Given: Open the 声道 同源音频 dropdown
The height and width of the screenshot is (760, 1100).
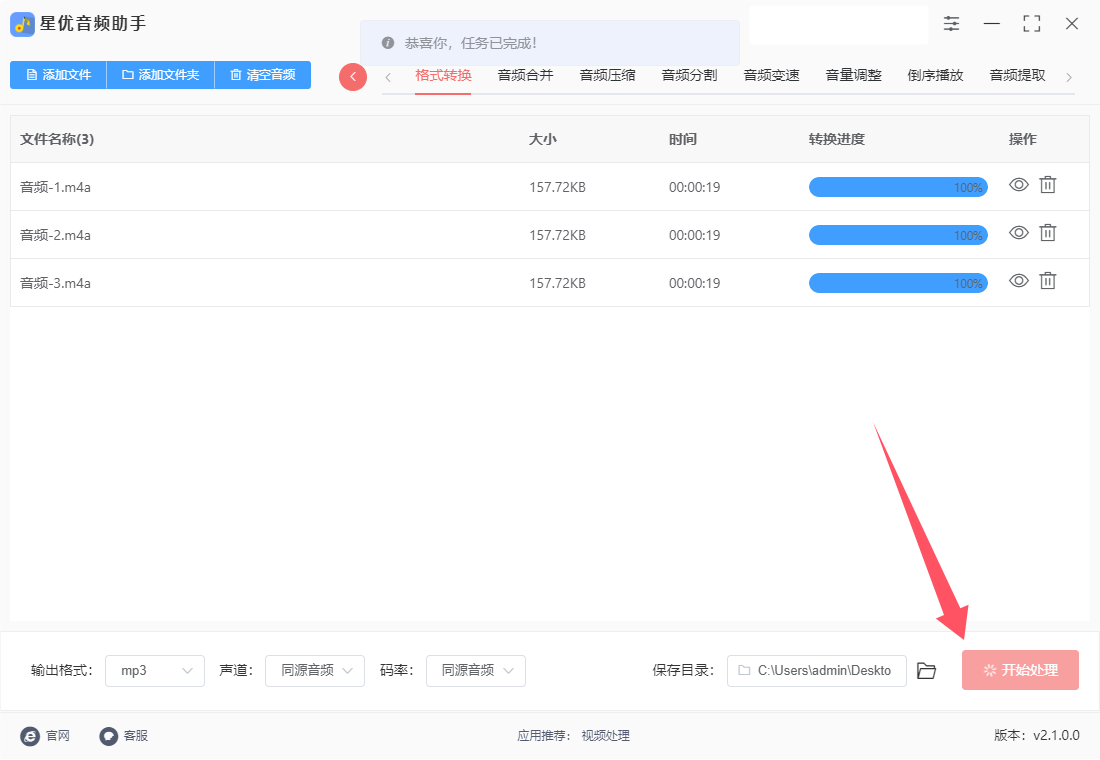Looking at the screenshot, I should [315, 671].
